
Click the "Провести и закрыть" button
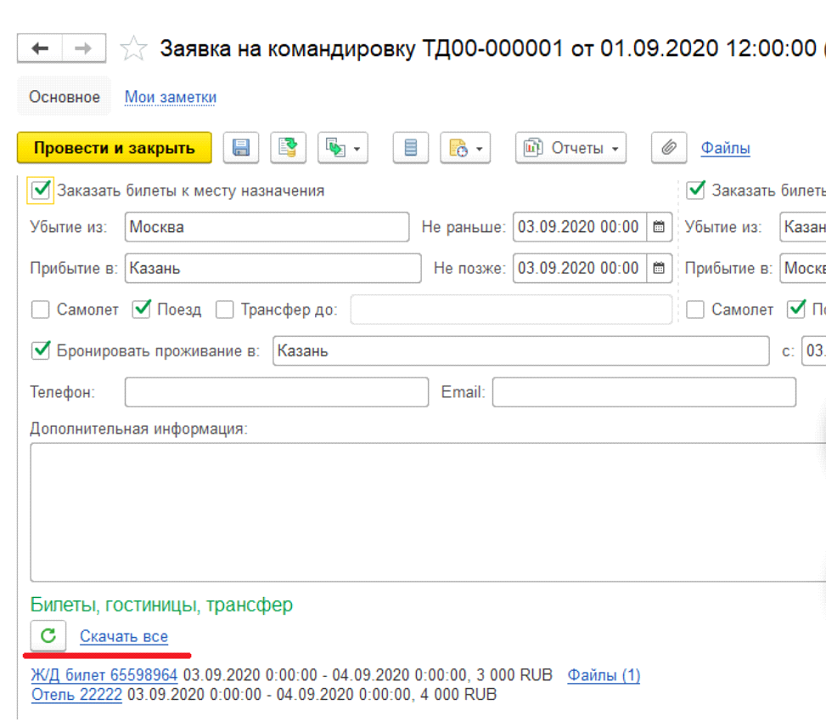114,148
